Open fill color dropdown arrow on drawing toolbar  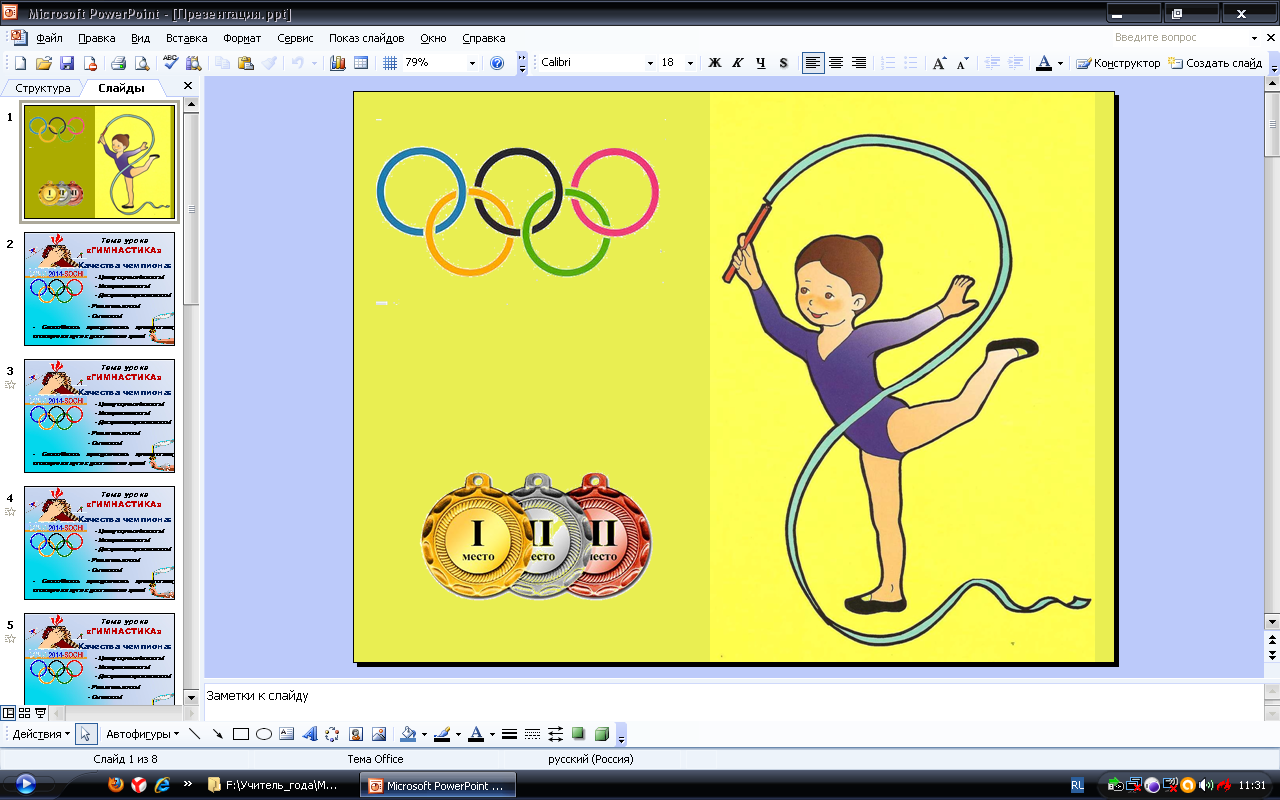click(424, 734)
